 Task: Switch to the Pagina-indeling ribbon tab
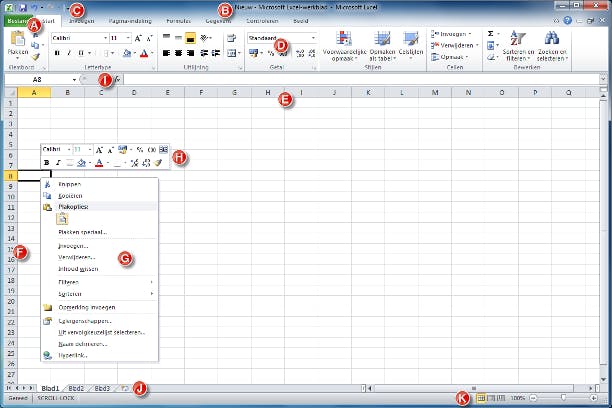pos(130,21)
